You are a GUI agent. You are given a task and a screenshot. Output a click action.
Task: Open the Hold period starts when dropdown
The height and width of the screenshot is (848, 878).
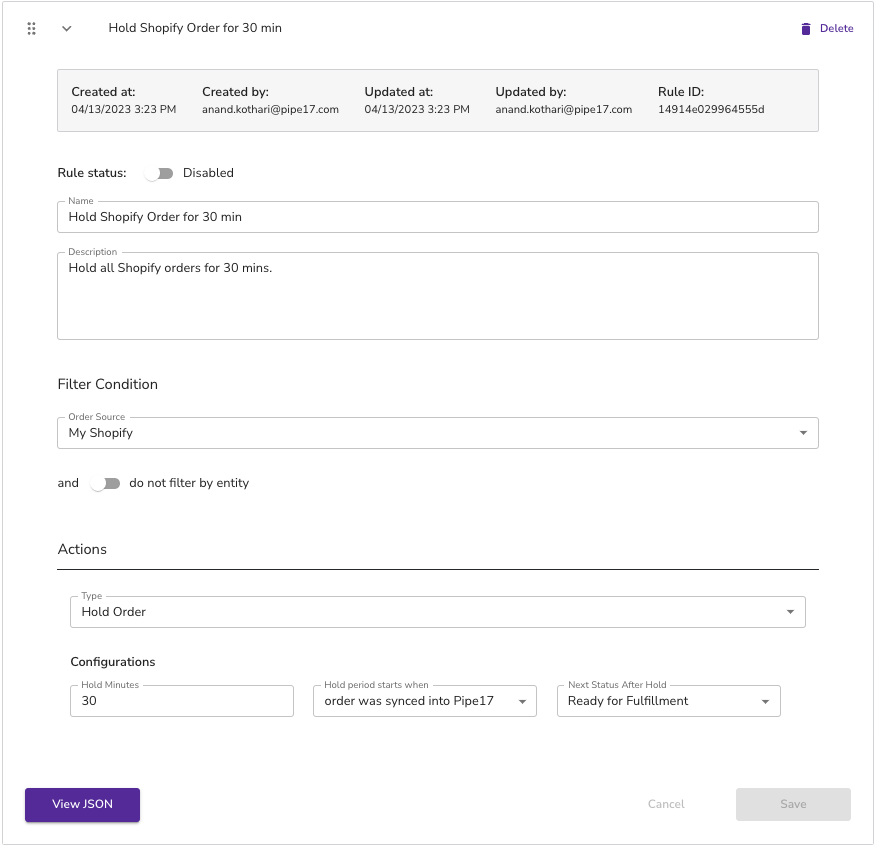tap(425, 701)
